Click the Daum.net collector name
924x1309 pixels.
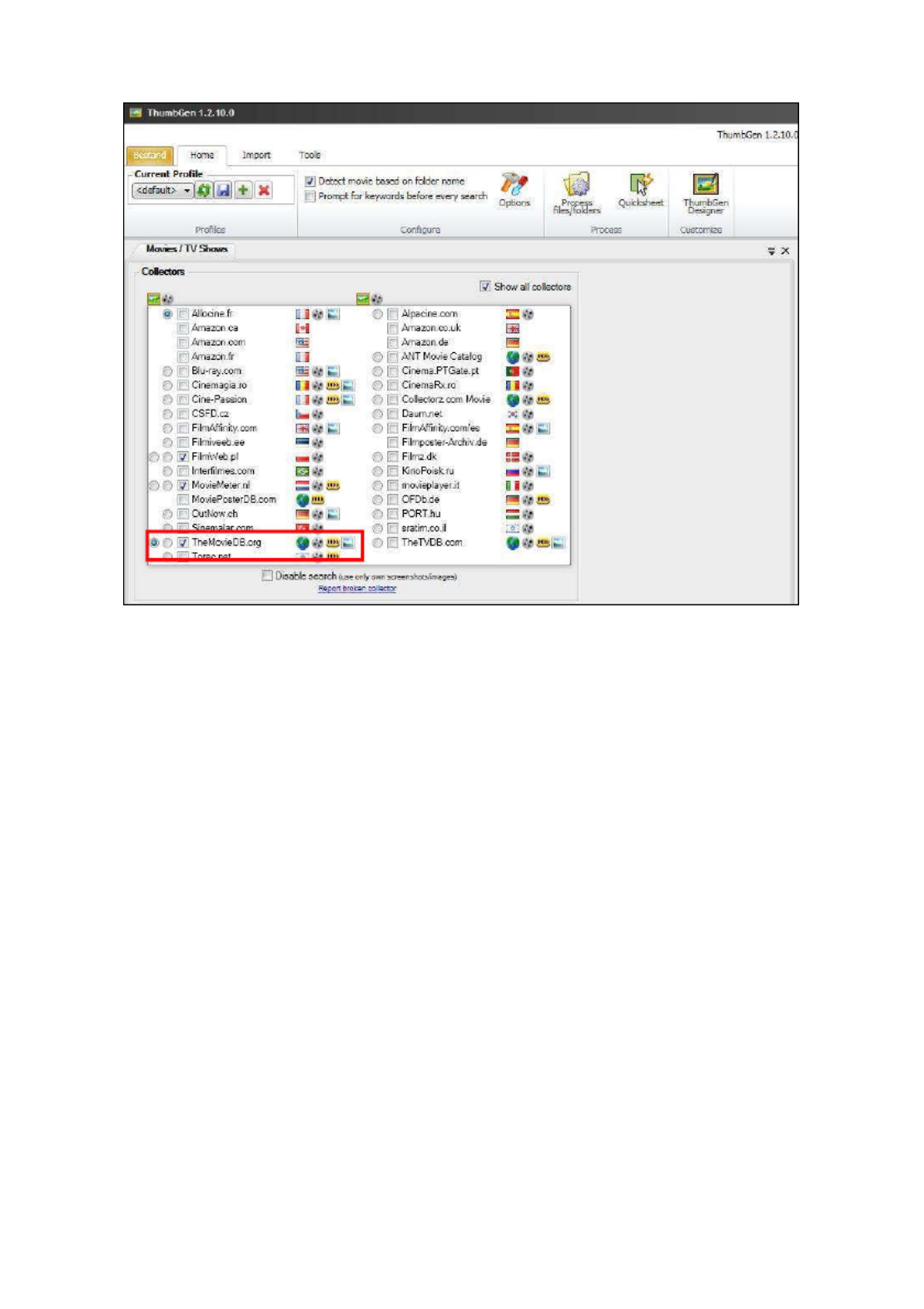[422, 414]
